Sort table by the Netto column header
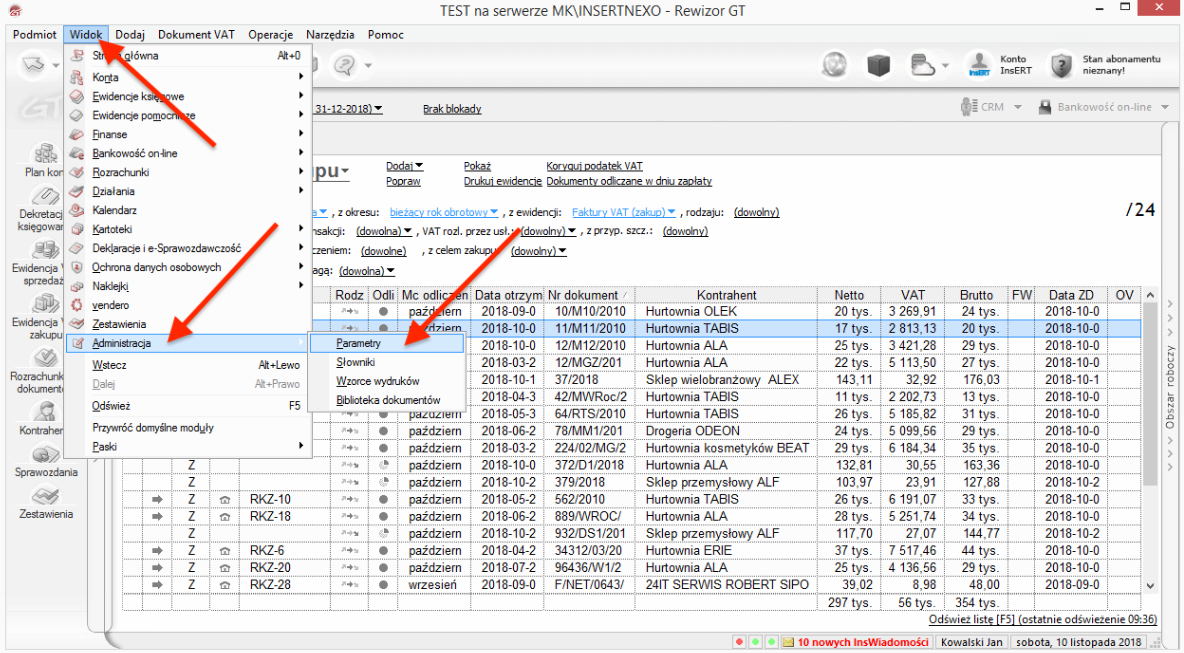The image size is (1184, 653). 849,295
